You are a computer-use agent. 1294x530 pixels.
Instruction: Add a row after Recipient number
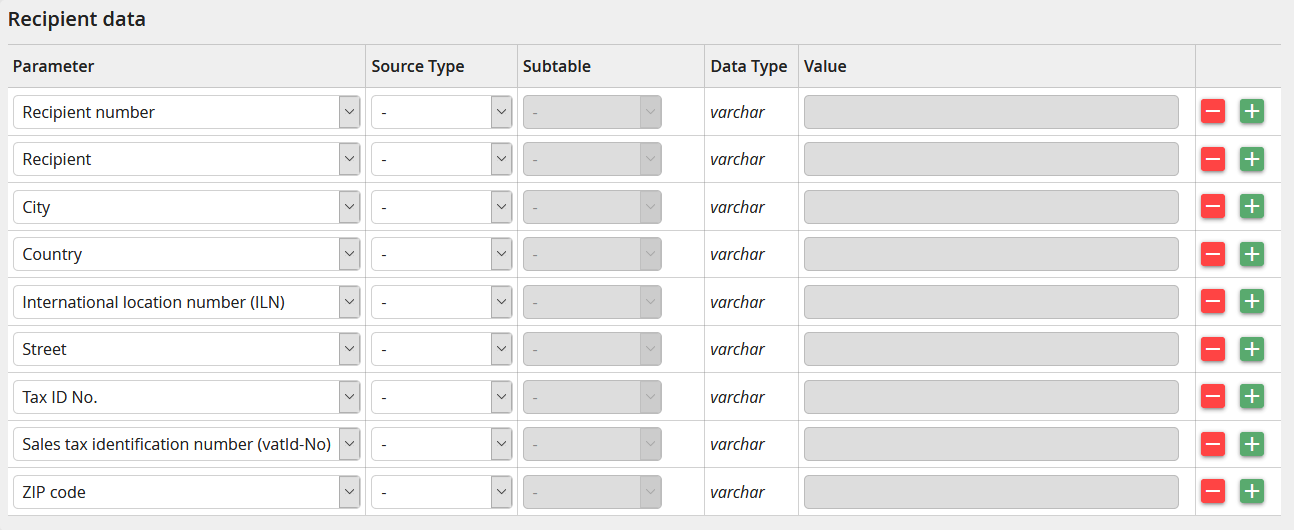1252,111
